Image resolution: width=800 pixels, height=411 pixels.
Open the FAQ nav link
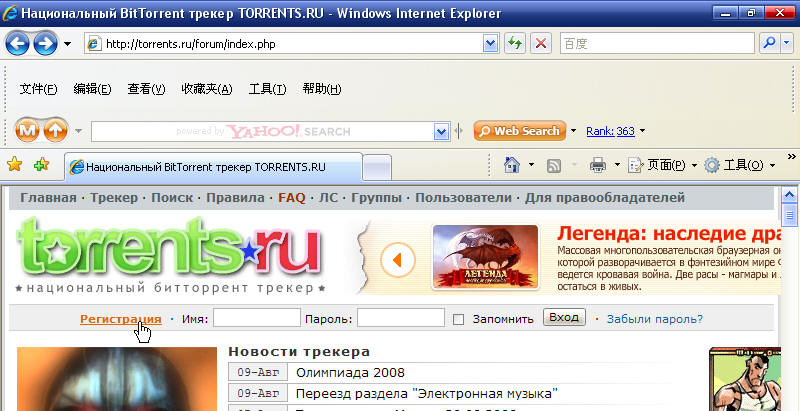(292, 198)
